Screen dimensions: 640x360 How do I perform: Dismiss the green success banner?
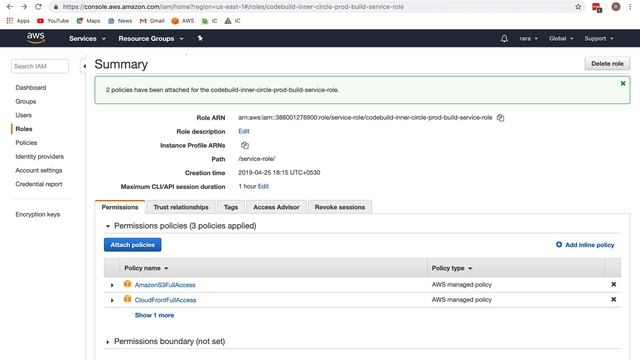(x=623, y=83)
